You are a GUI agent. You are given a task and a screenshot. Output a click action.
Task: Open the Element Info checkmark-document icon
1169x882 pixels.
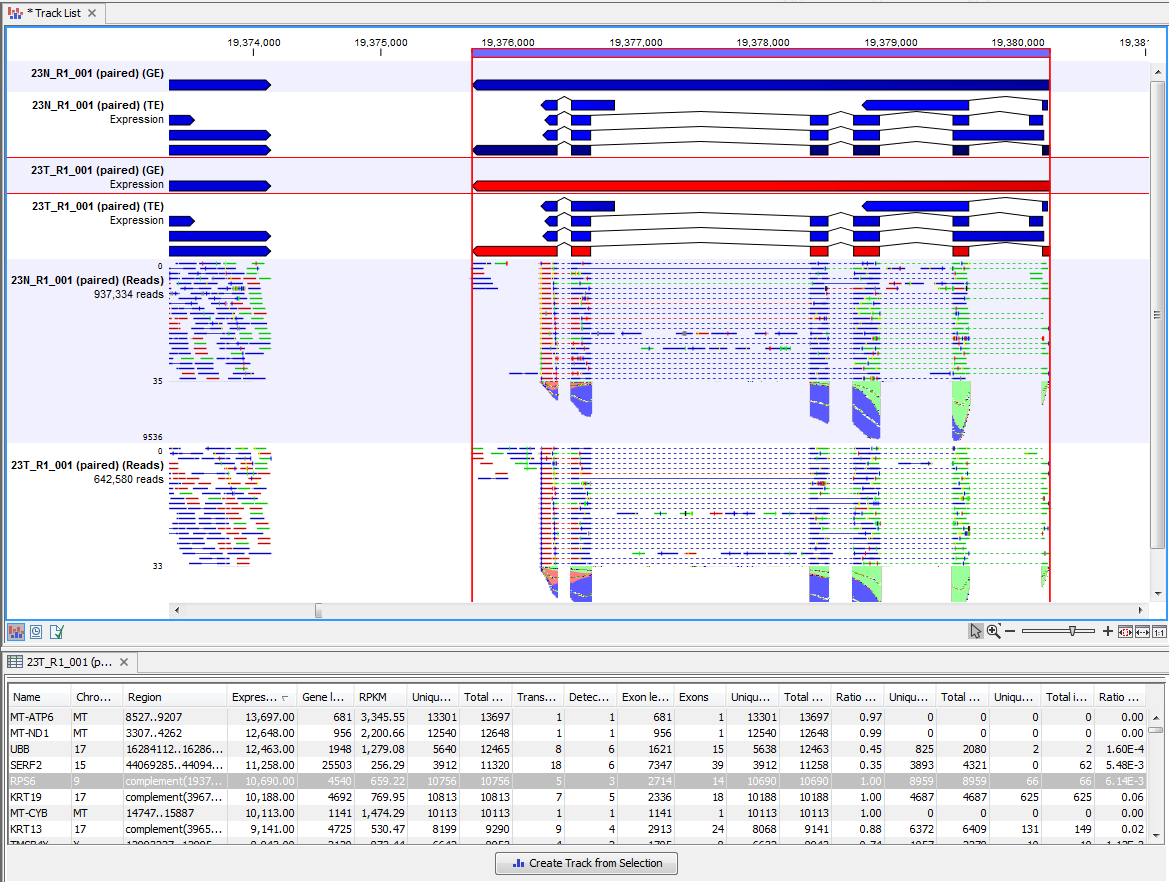55,631
